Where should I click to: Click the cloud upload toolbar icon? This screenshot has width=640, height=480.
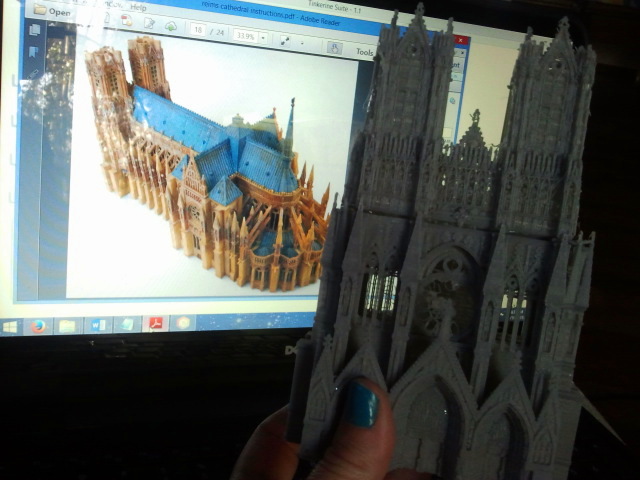pos(170,25)
